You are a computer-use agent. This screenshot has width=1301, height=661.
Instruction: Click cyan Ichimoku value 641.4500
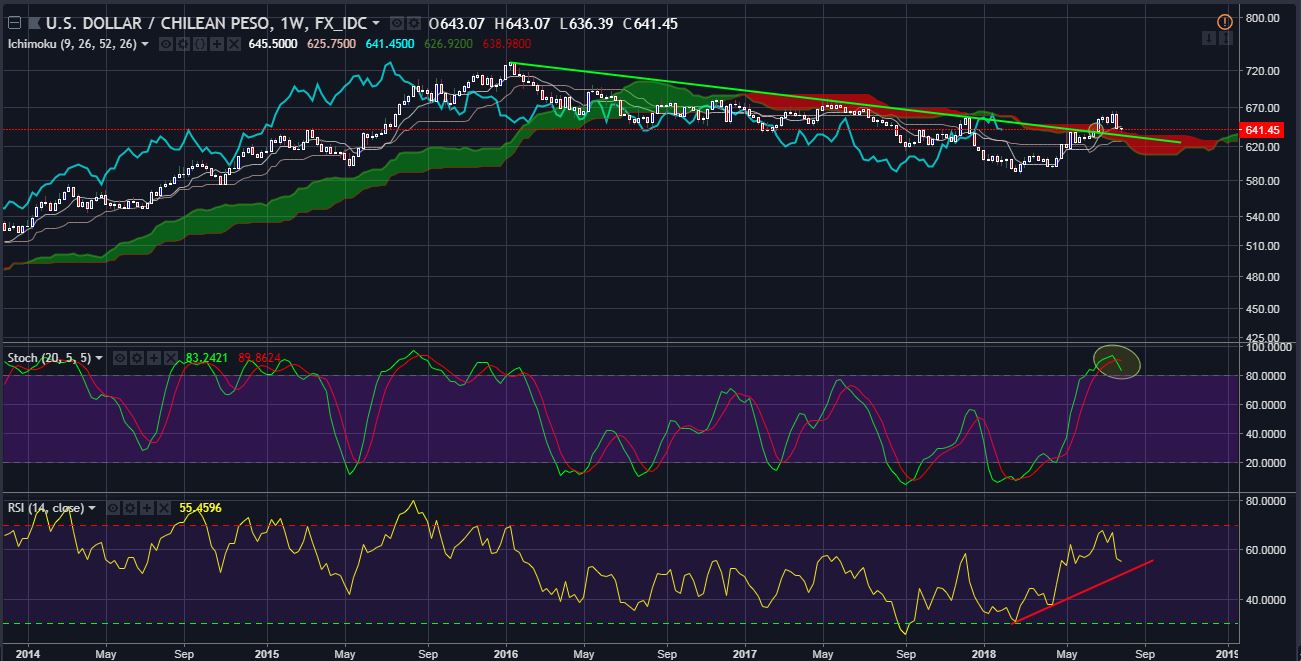pyautogui.click(x=390, y=44)
